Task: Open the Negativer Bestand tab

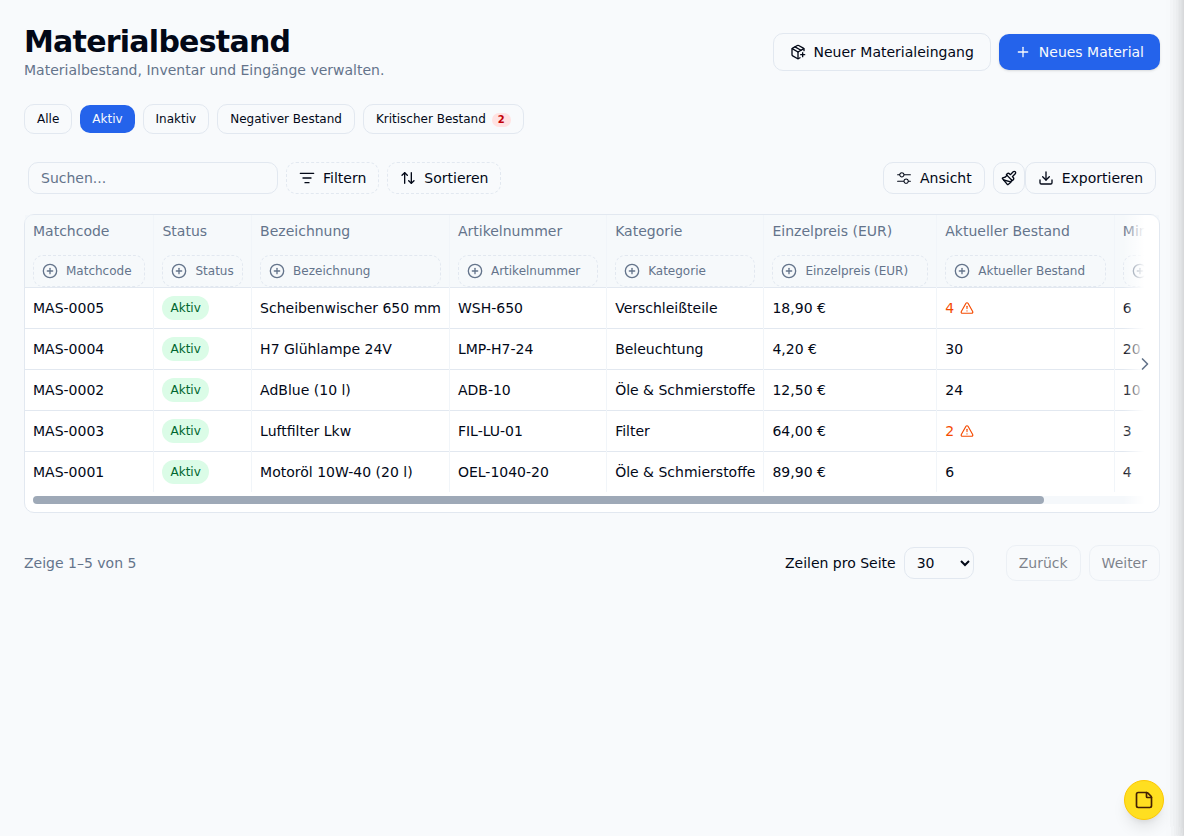Action: [285, 119]
